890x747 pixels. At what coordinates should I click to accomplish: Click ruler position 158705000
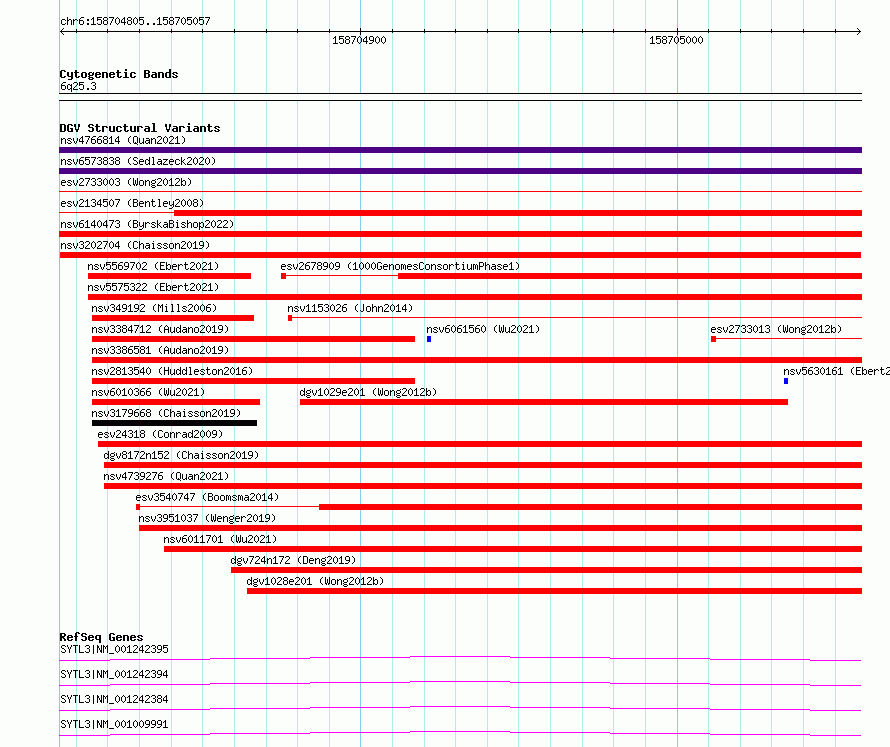pos(676,40)
